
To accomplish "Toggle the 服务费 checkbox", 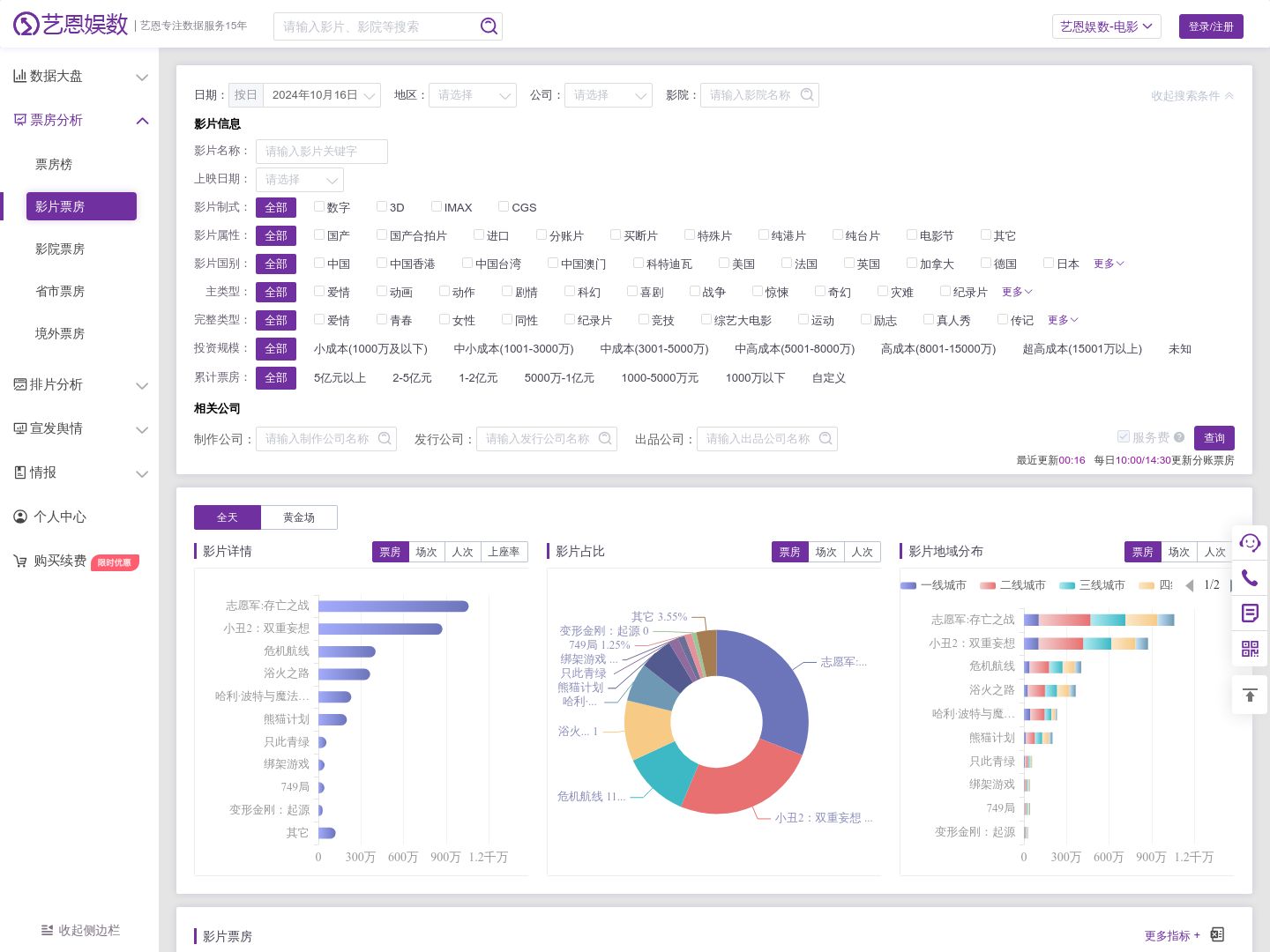I will (x=1123, y=437).
